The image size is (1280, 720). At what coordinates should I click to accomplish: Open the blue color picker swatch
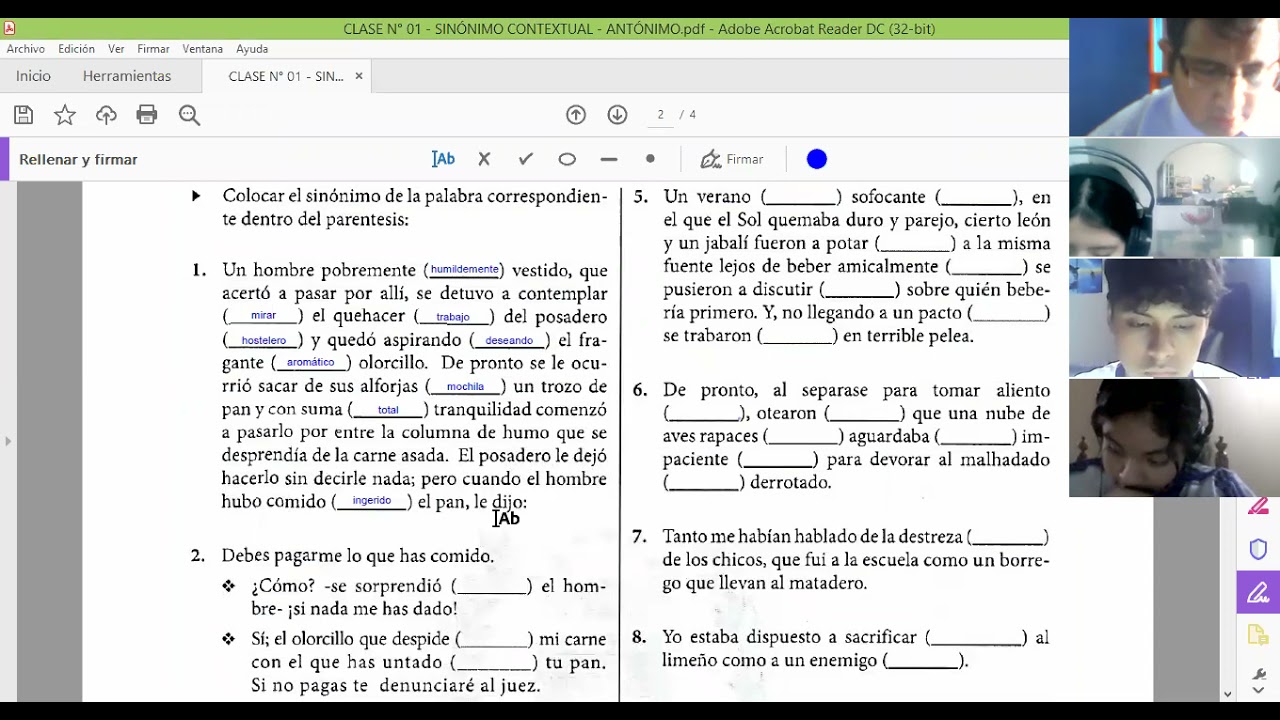817,159
